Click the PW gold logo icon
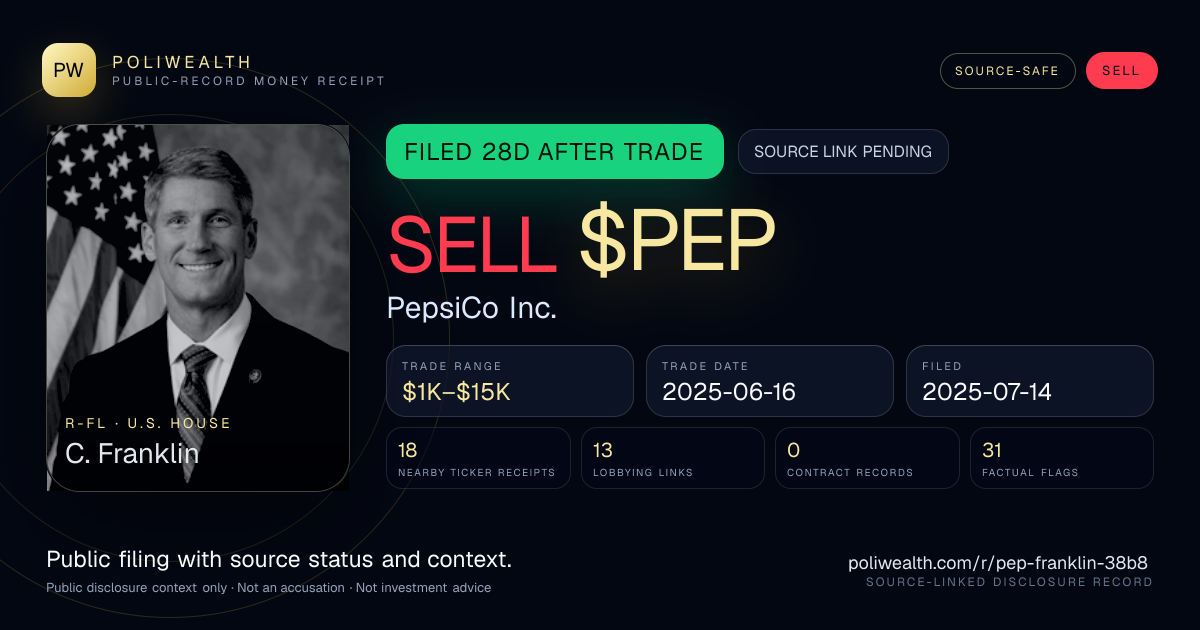Image resolution: width=1200 pixels, height=630 pixels. pyautogui.click(x=69, y=70)
